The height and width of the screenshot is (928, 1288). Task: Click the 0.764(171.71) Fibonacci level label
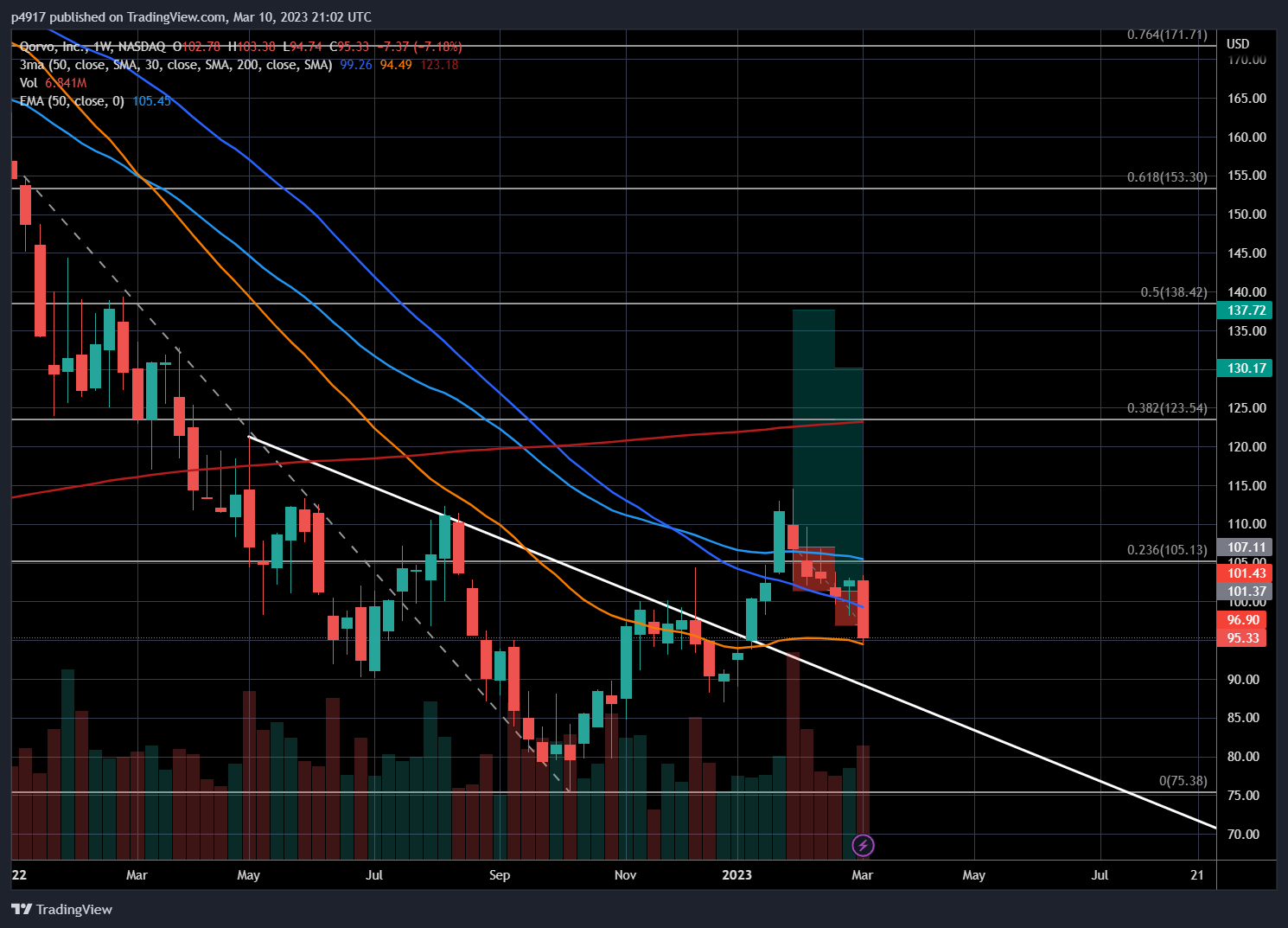click(1167, 35)
